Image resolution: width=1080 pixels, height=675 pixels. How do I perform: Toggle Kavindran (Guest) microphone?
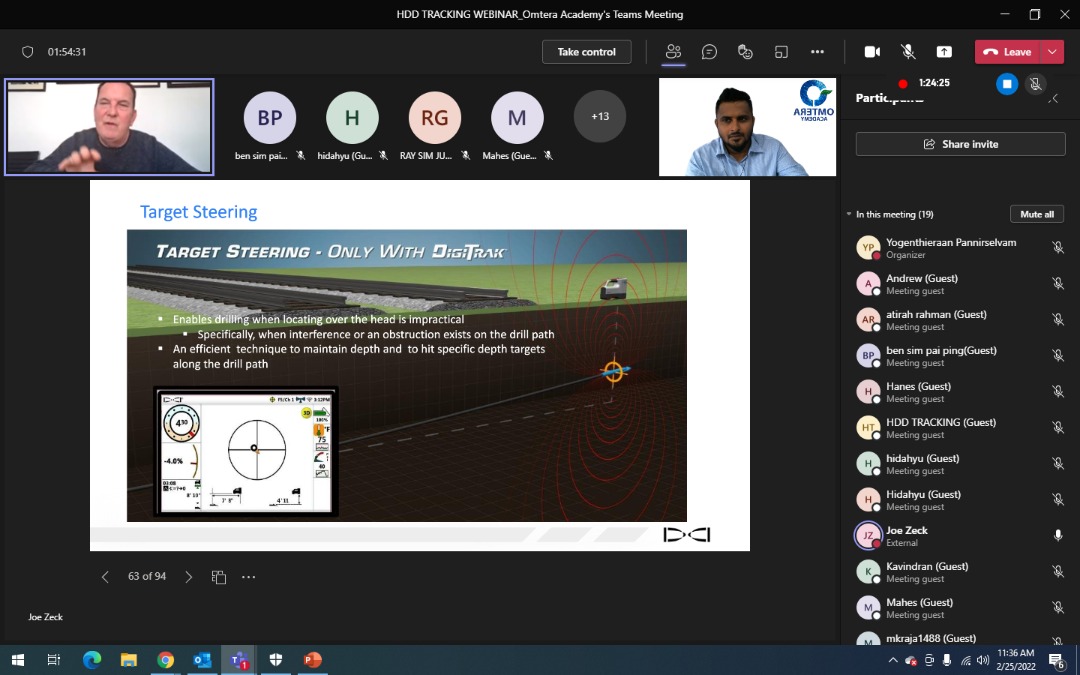(x=1058, y=571)
